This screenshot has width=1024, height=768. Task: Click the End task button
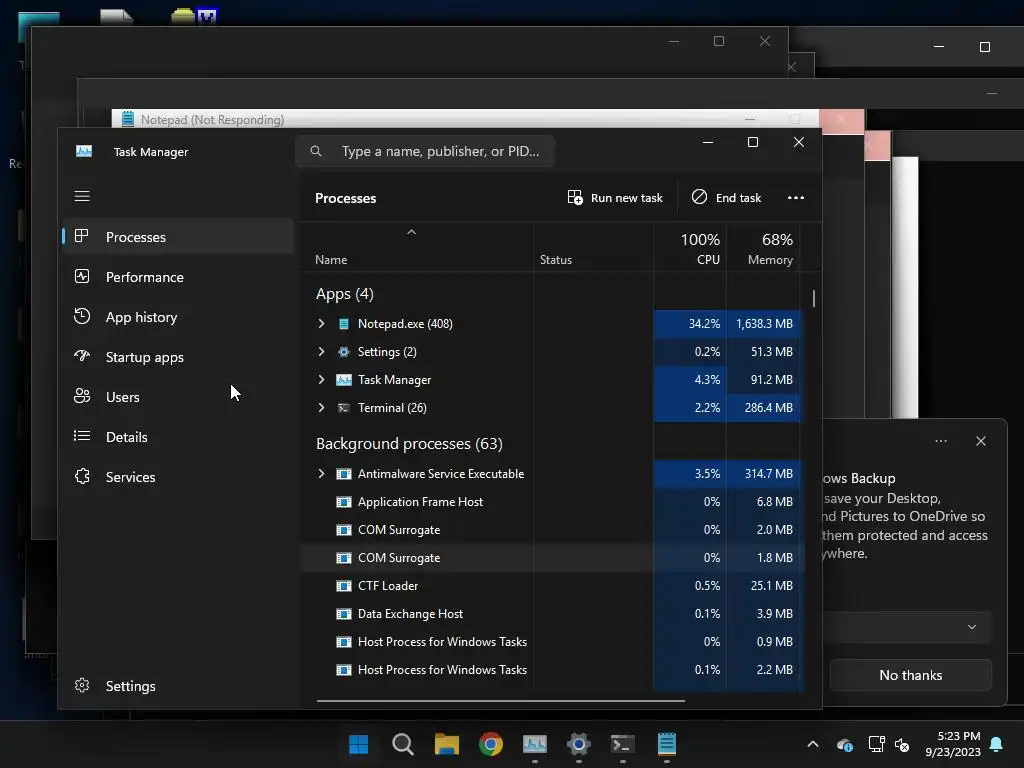click(726, 197)
